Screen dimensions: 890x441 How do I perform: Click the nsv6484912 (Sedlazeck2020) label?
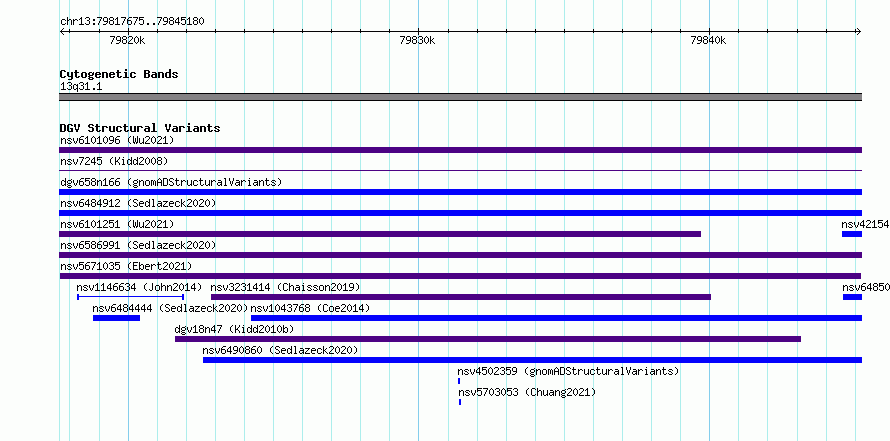(138, 203)
